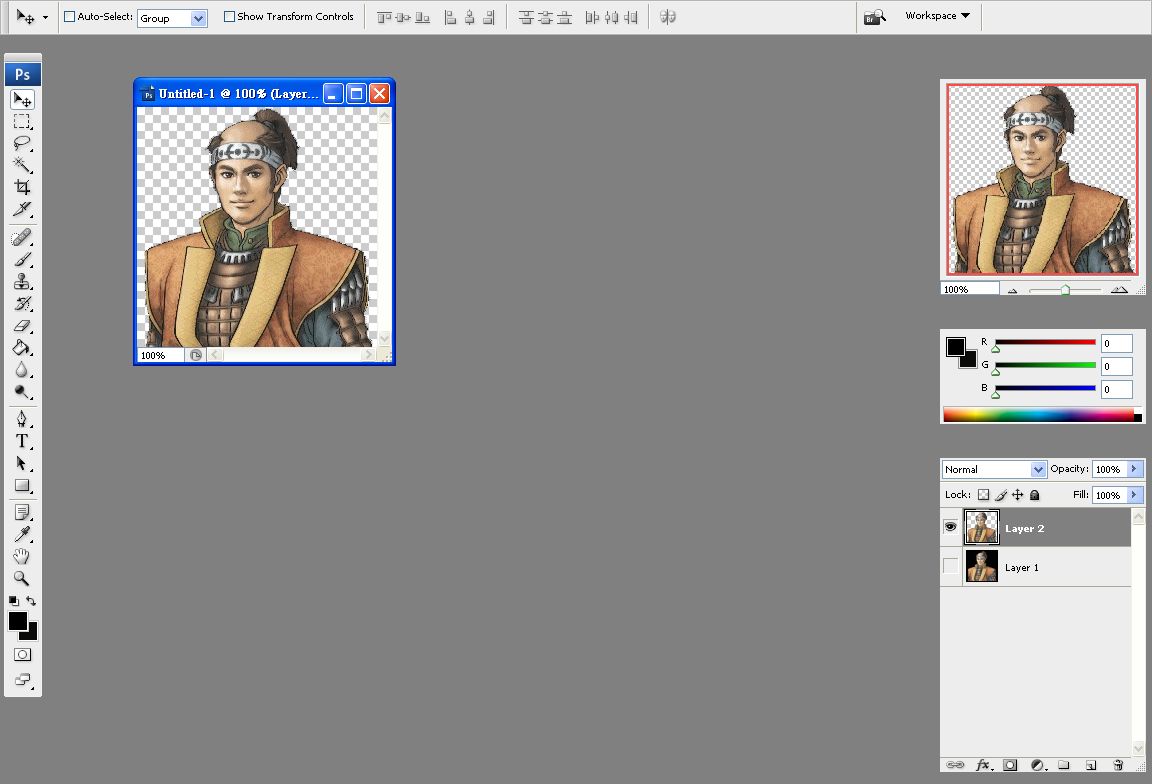Click the Navigator zoom slider handle
Image resolution: width=1152 pixels, height=784 pixels.
tap(1065, 290)
